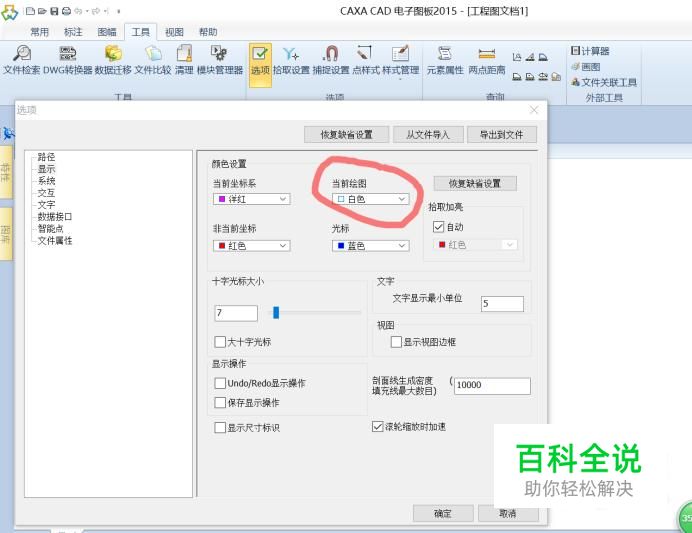
Task: Open 拾取设置 pick settings
Action: tap(291, 60)
